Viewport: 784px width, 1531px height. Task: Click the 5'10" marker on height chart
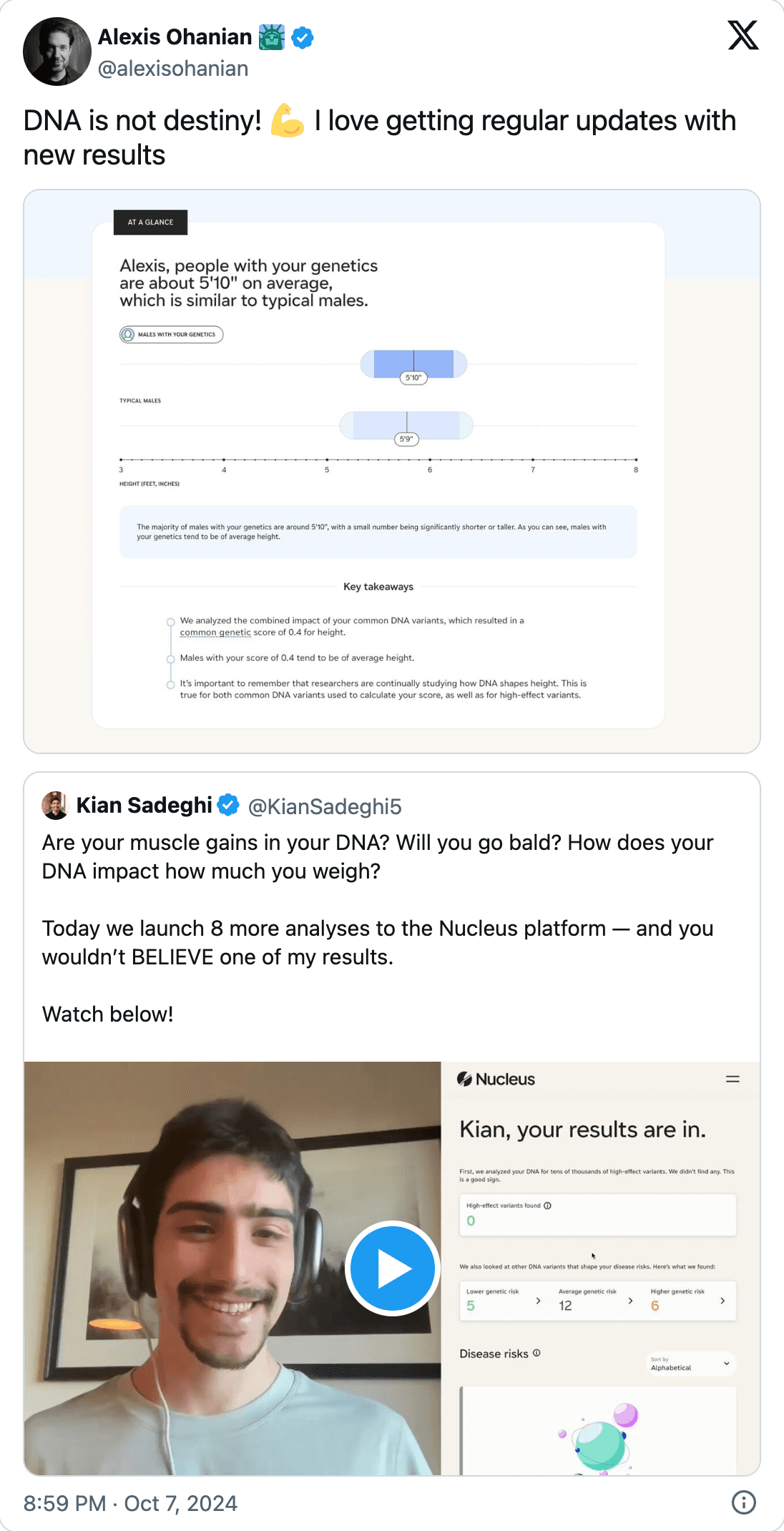click(x=413, y=378)
